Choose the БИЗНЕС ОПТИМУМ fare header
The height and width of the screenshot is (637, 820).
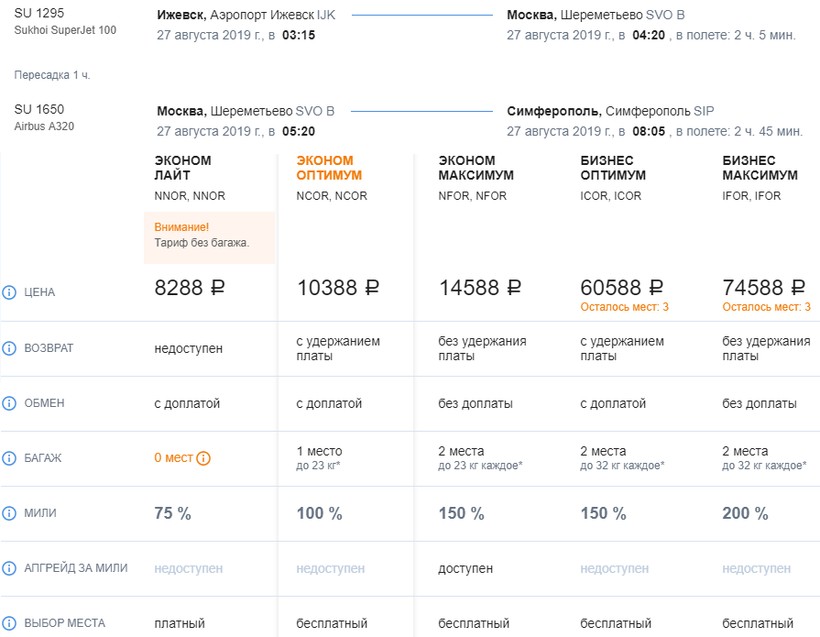(613, 168)
